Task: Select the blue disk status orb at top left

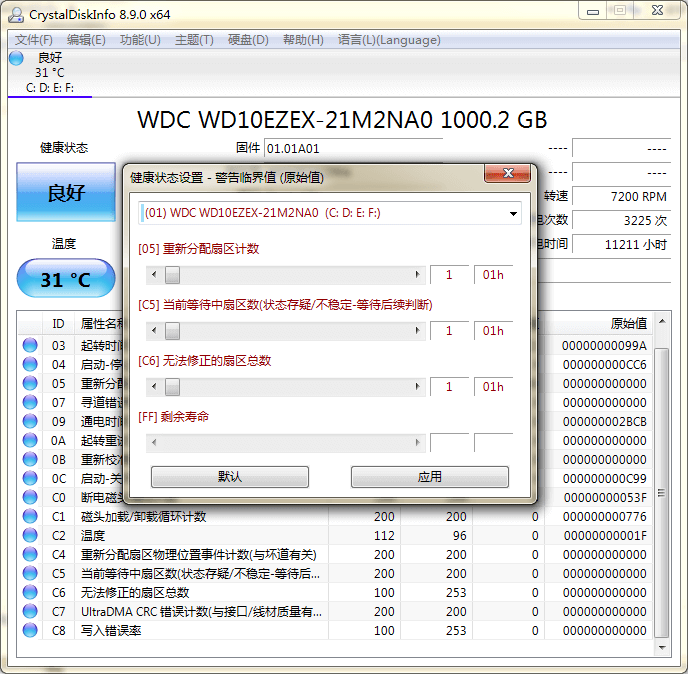Action: [16, 58]
